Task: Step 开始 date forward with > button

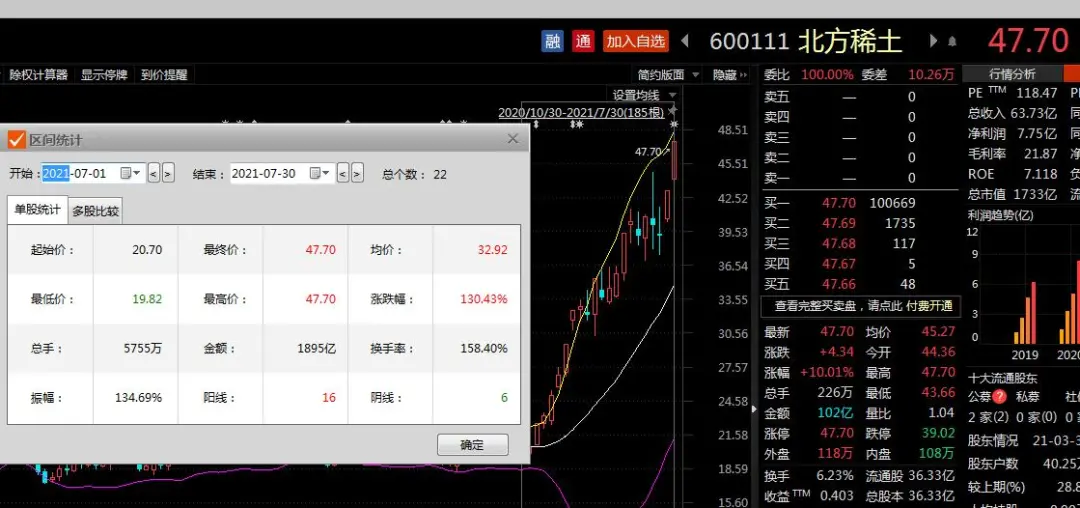Action: click(168, 173)
